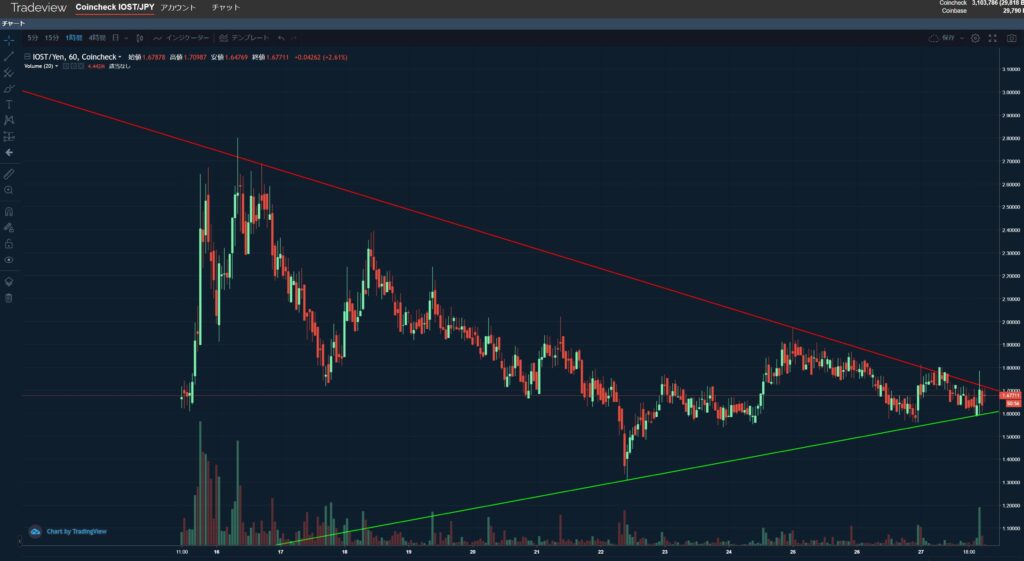Open chart settings gear icon
The image size is (1024, 561).
(x=975, y=39)
